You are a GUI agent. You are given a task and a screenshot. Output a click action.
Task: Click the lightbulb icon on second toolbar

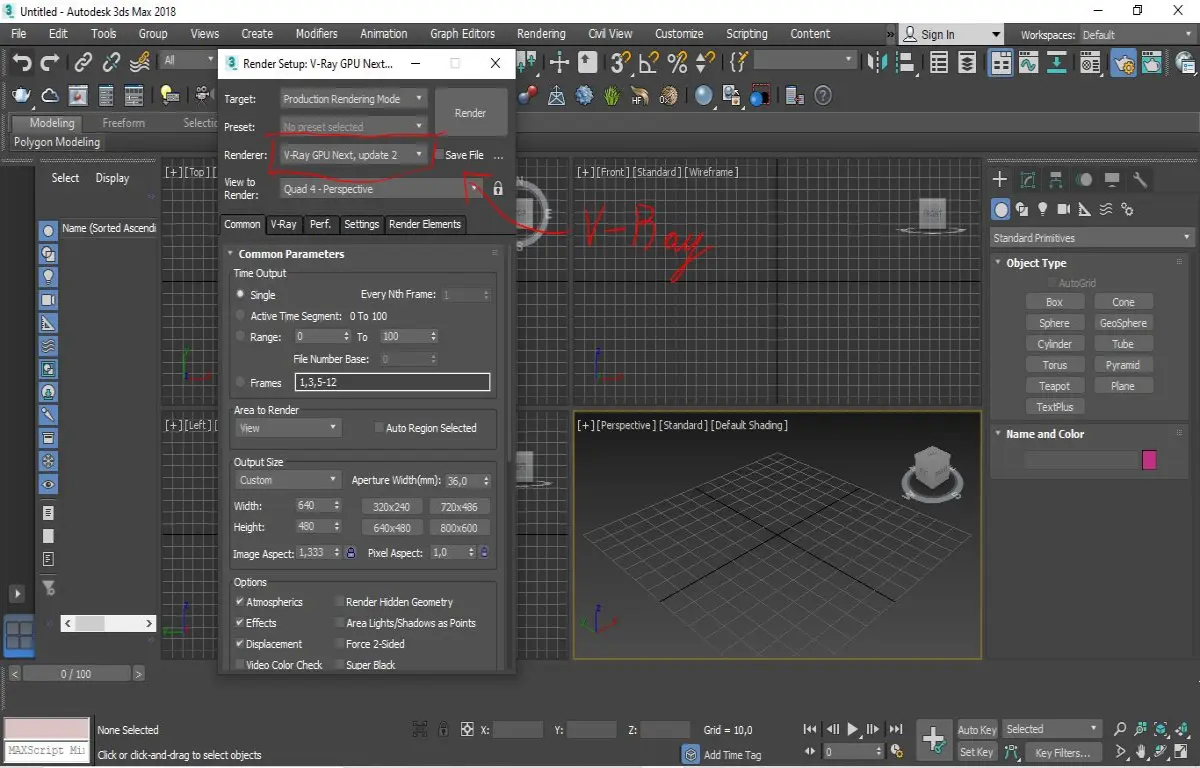169,96
